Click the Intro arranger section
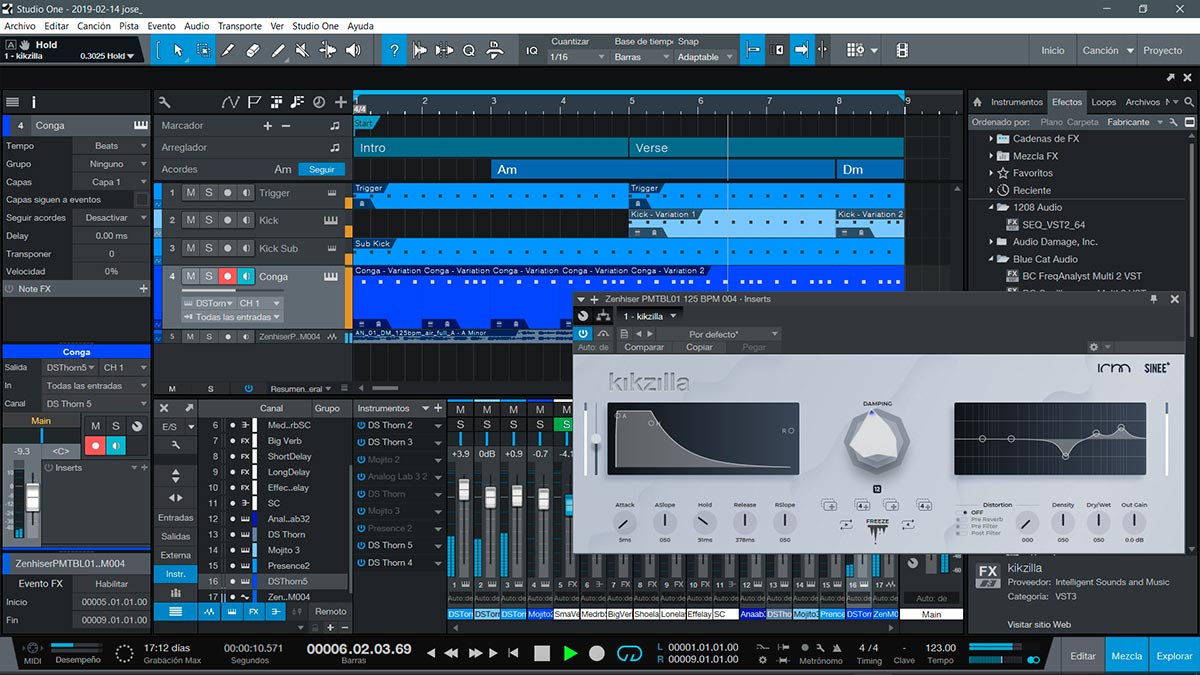This screenshot has width=1200, height=675. 491,148
